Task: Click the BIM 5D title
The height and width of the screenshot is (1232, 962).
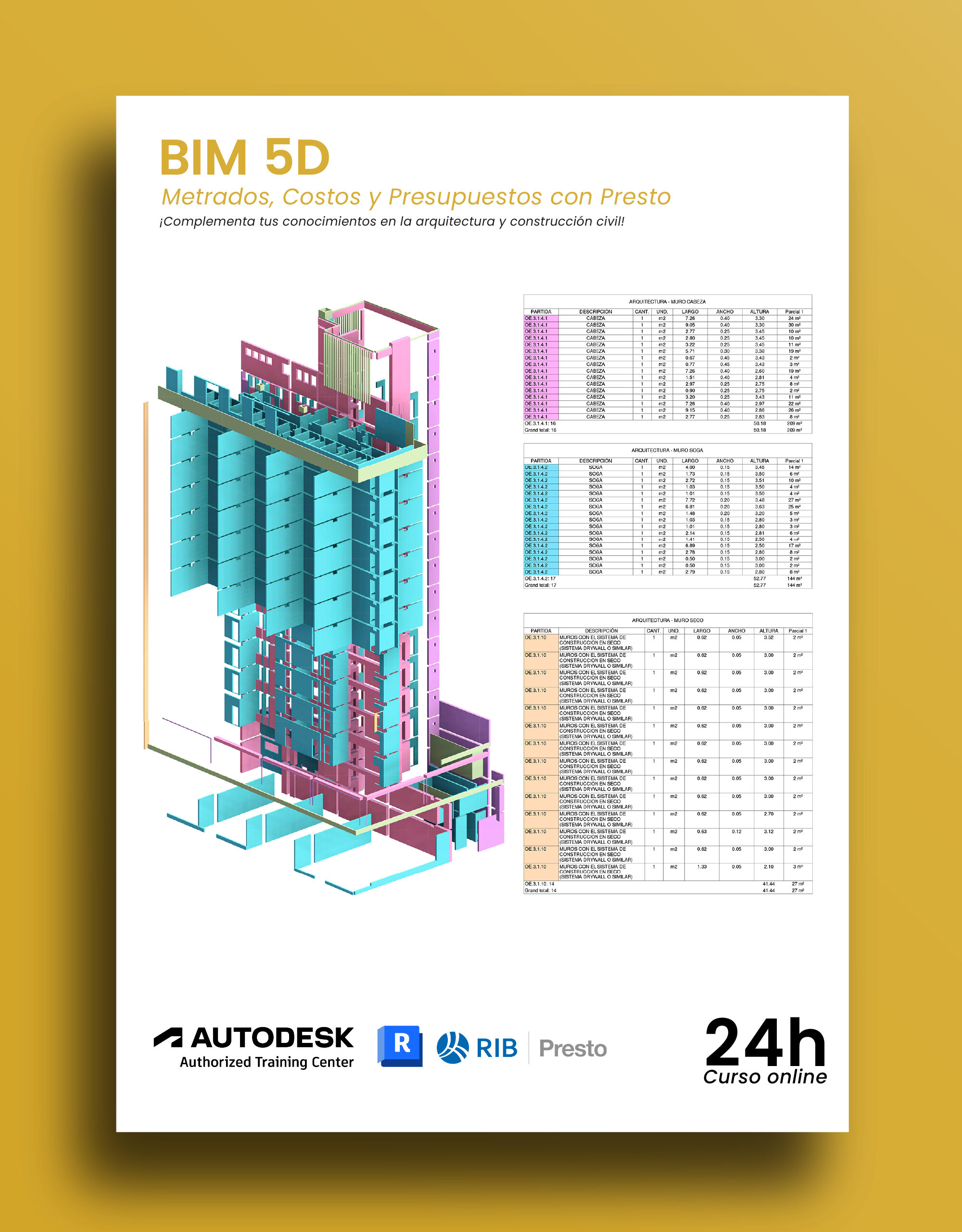Action: pos(245,157)
